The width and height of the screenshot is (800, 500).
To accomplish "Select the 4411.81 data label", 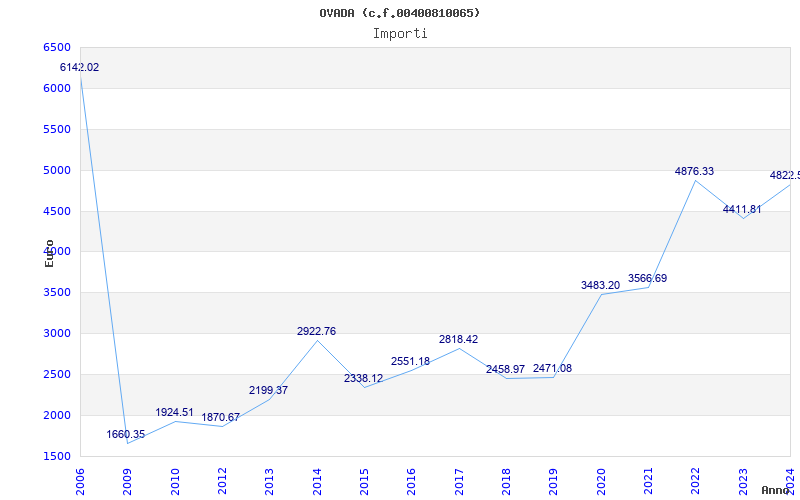I will pyautogui.click(x=742, y=210).
